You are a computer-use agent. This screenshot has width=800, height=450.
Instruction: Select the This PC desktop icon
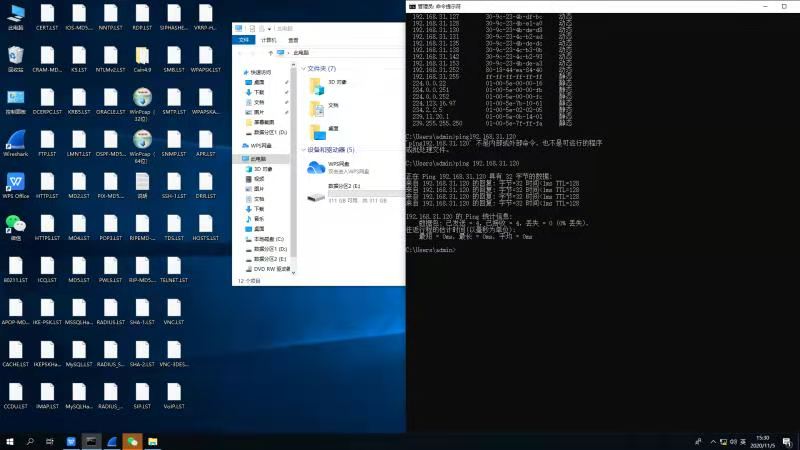tap(15, 17)
